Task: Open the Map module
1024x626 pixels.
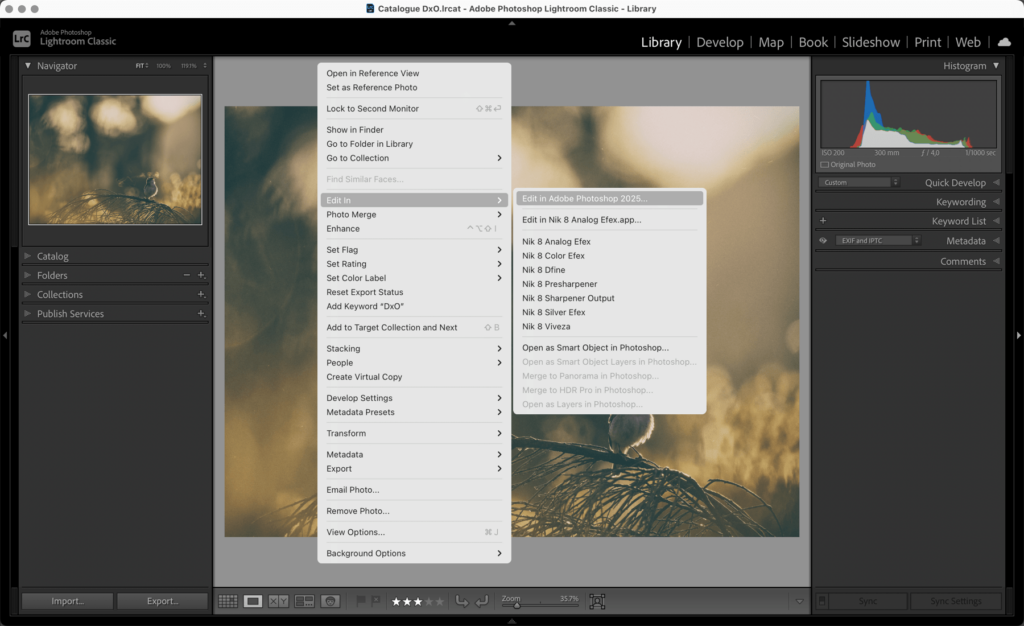Action: (x=771, y=42)
